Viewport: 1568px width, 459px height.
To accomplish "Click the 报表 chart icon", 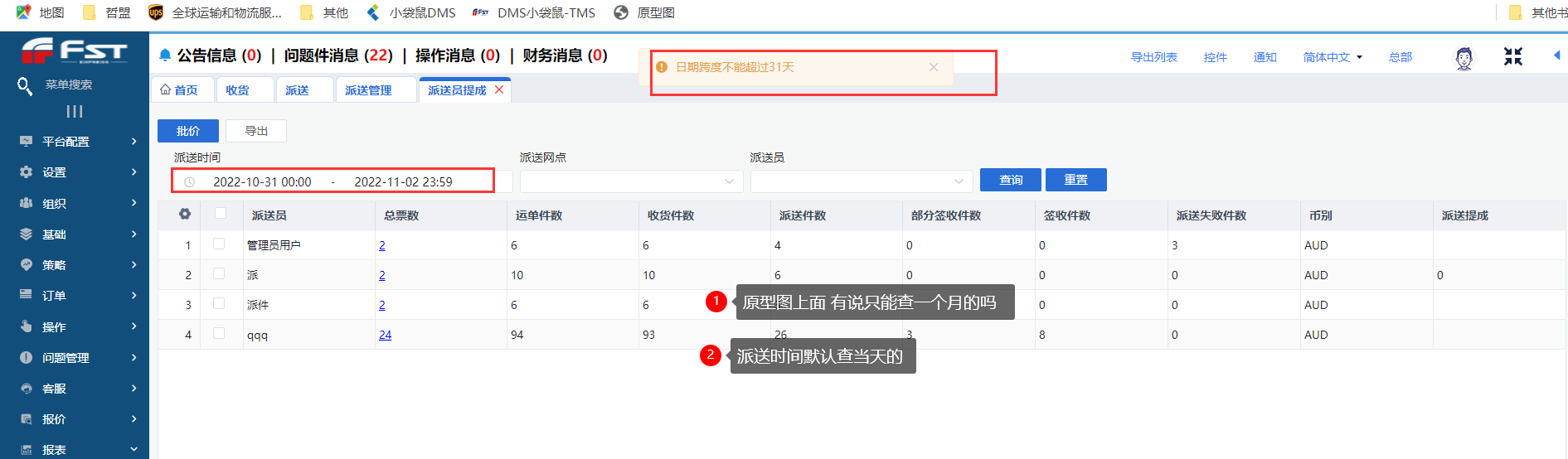I will pyautogui.click(x=26, y=450).
